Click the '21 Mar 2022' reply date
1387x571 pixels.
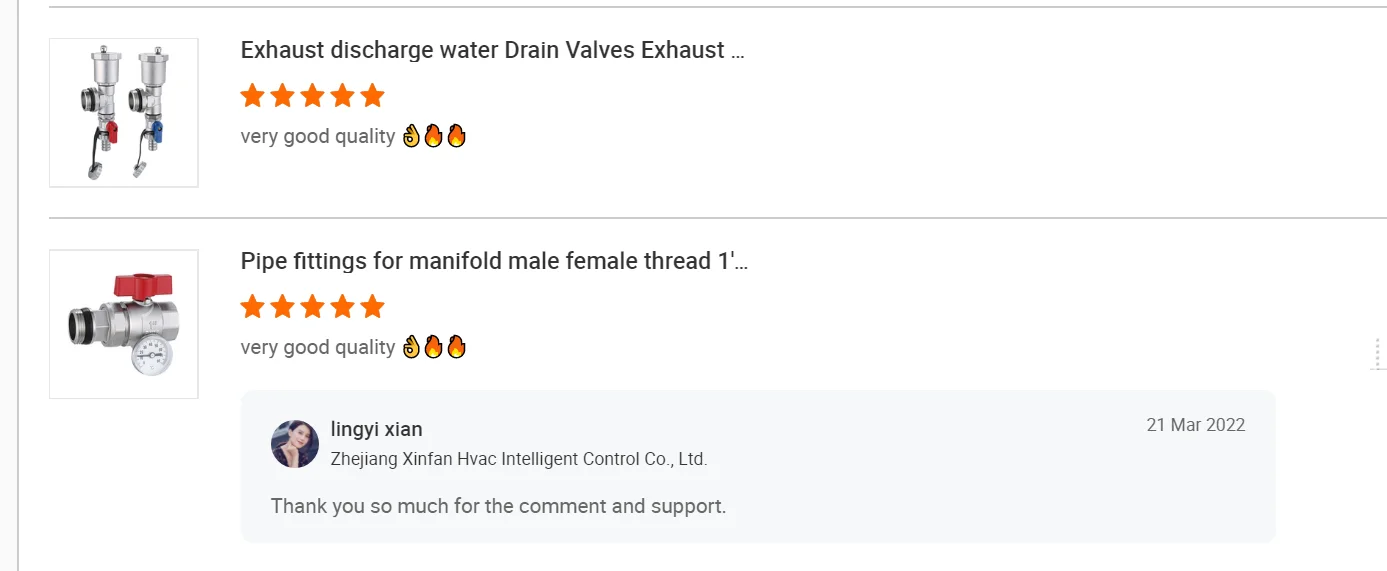1195,425
